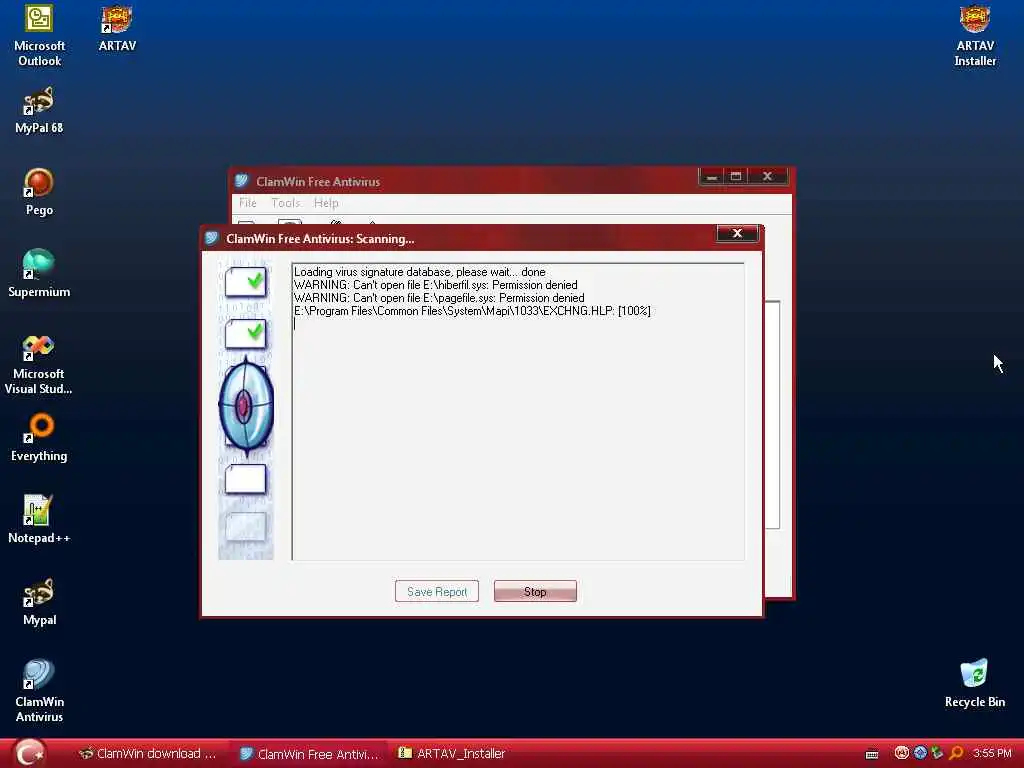Stop the running virus scan
Viewport: 1024px width, 768px height.
535,592
